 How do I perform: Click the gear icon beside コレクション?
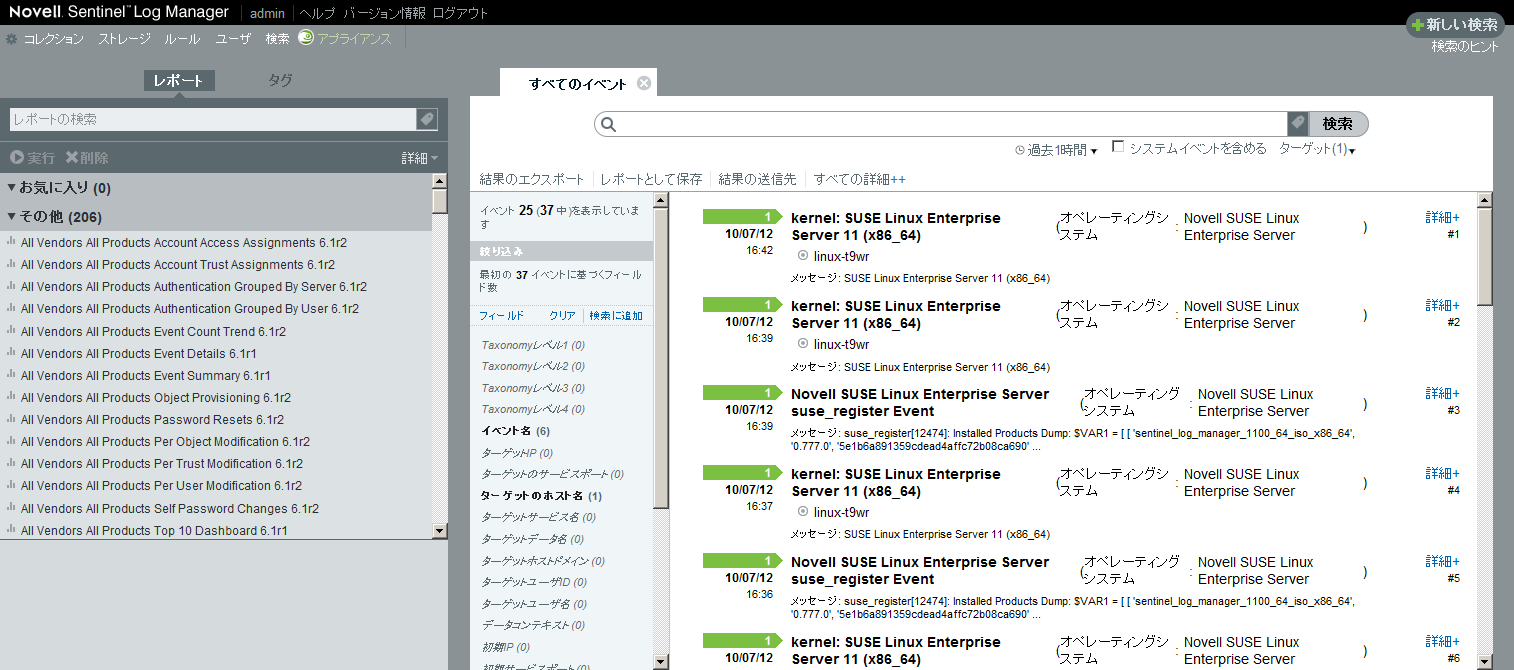click(12, 39)
